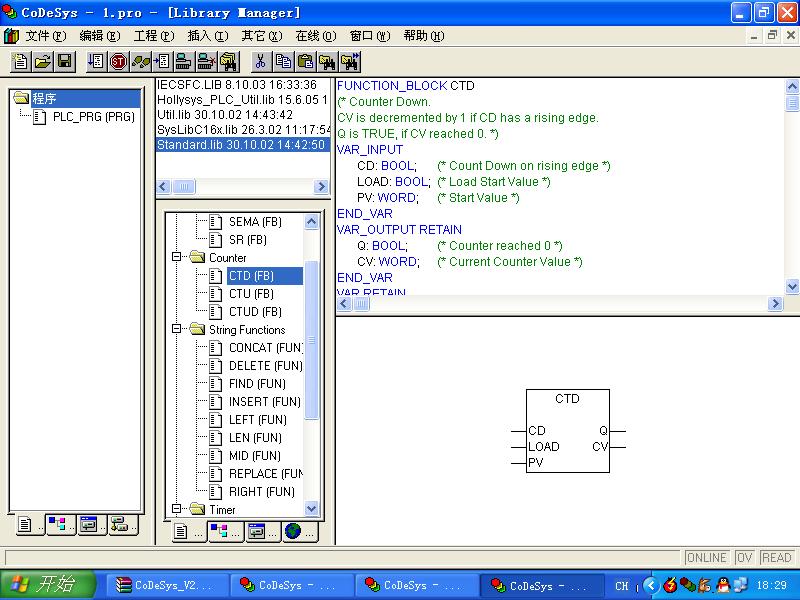Select Hollysys_PLC_Util.lib in library list
The width and height of the screenshot is (800, 600).
243,100
